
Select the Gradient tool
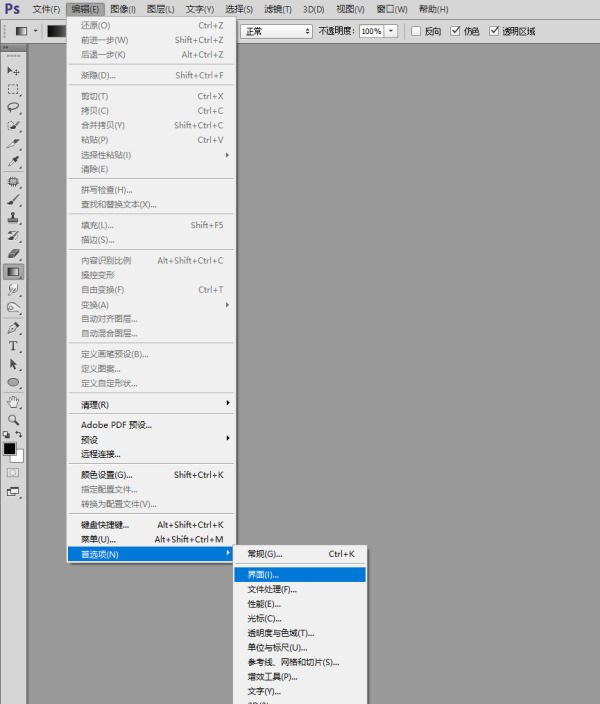(13, 272)
